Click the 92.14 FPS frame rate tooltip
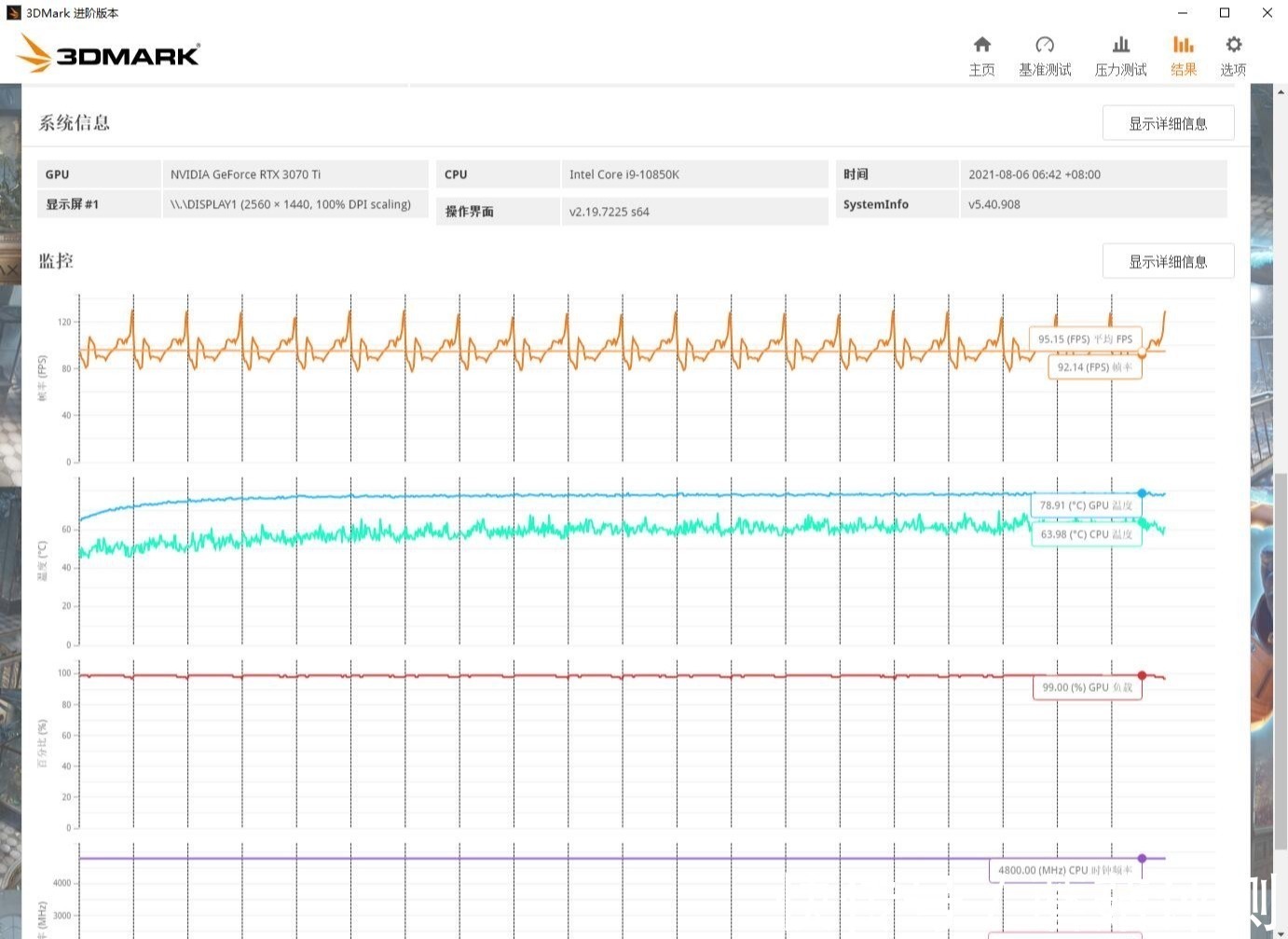The height and width of the screenshot is (939, 1288). click(x=1095, y=366)
